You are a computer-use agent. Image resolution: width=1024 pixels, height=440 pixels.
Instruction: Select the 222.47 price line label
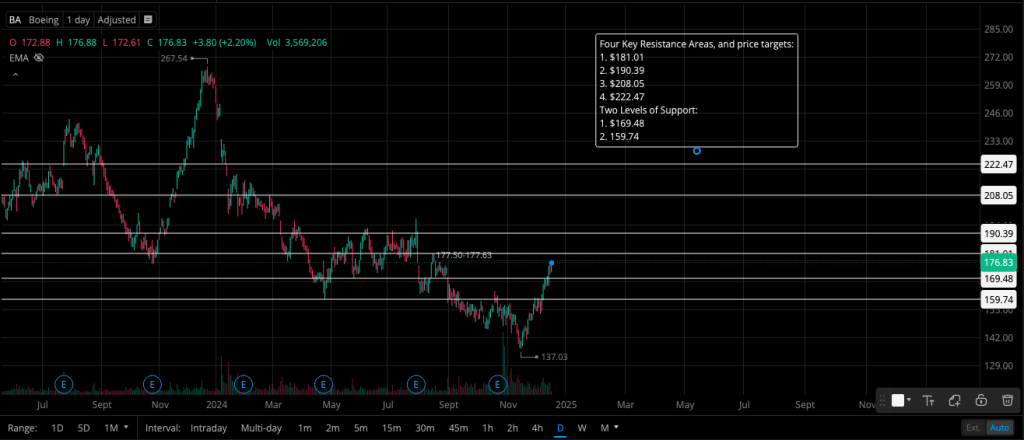999,165
